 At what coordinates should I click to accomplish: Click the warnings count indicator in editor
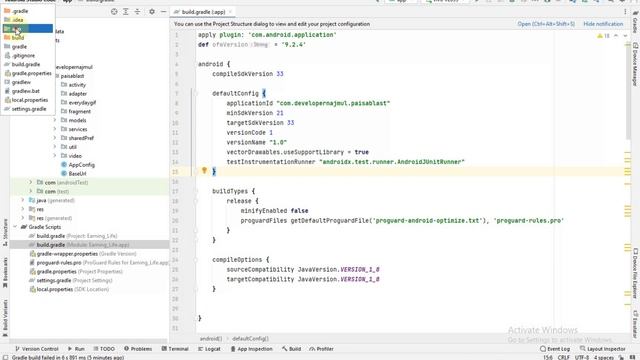click(603, 36)
